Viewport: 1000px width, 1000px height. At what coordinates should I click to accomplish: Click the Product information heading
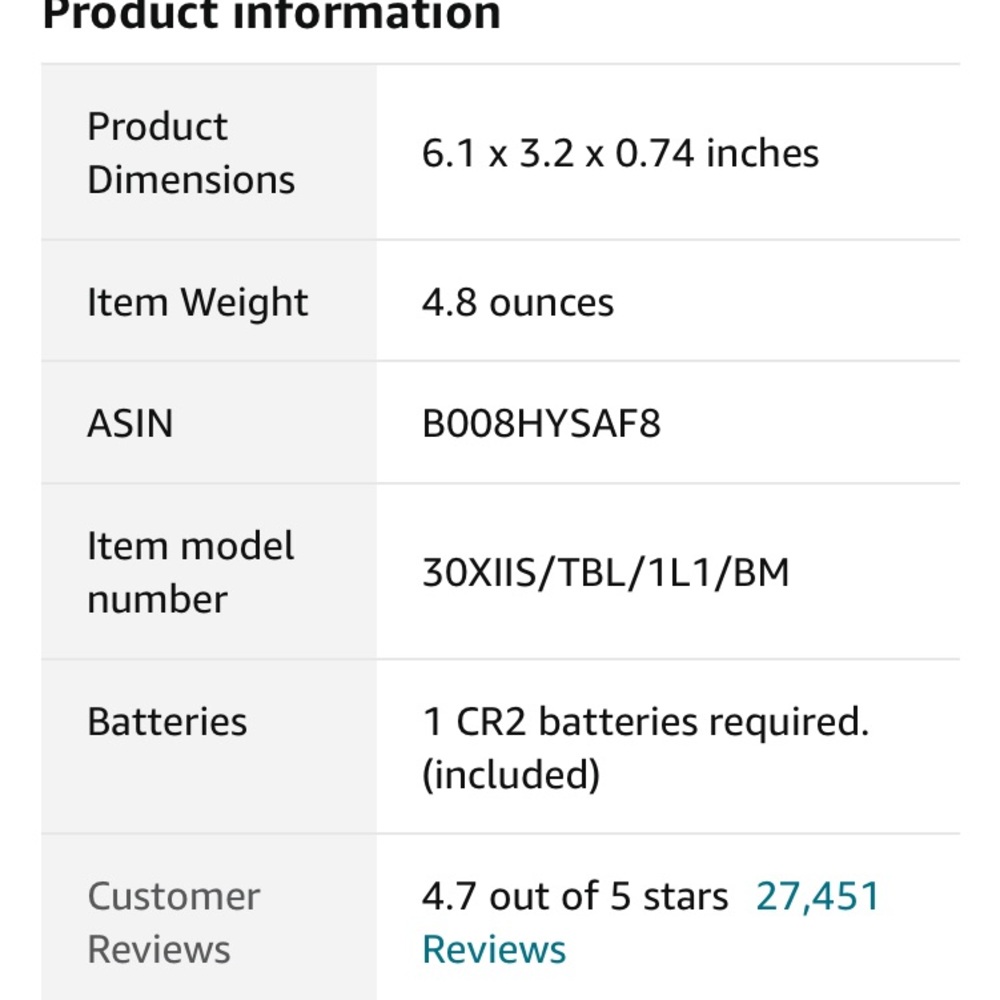[x=271, y=15]
